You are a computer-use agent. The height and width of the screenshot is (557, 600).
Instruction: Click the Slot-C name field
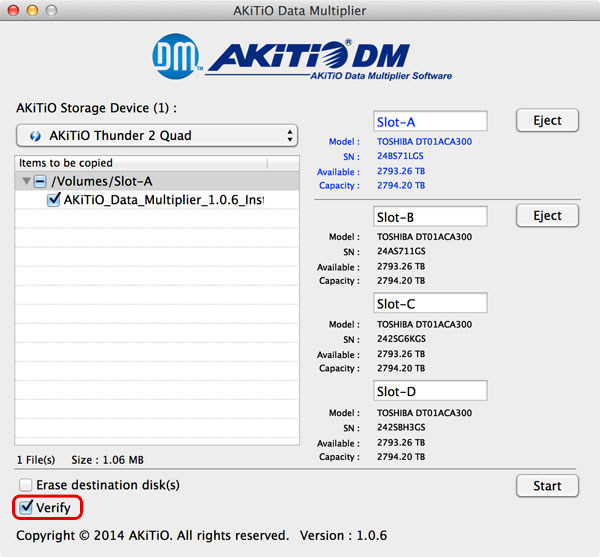coord(429,303)
